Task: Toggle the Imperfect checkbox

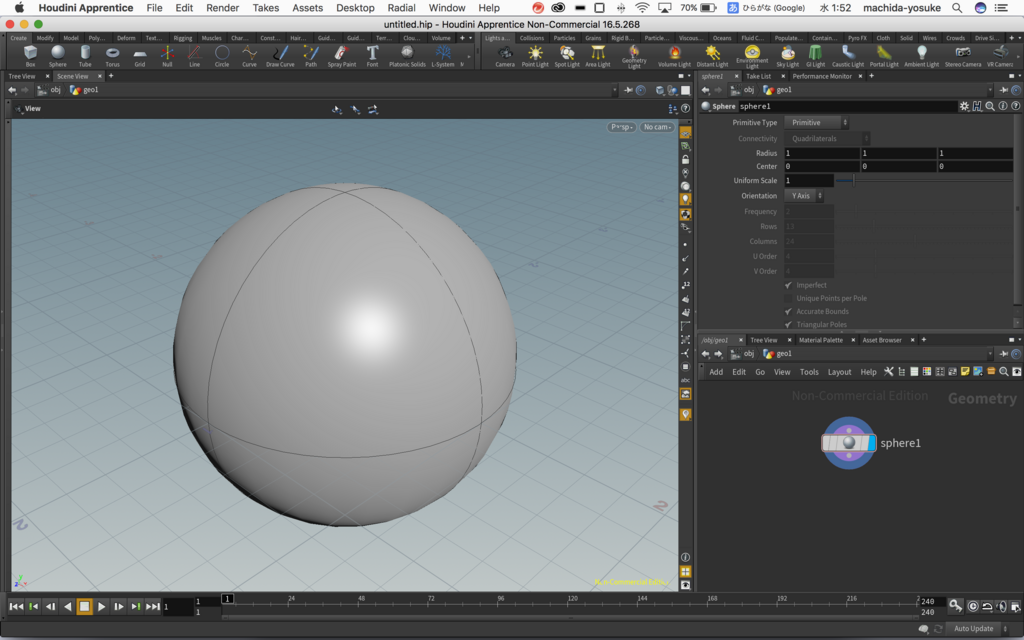Action: (x=788, y=285)
